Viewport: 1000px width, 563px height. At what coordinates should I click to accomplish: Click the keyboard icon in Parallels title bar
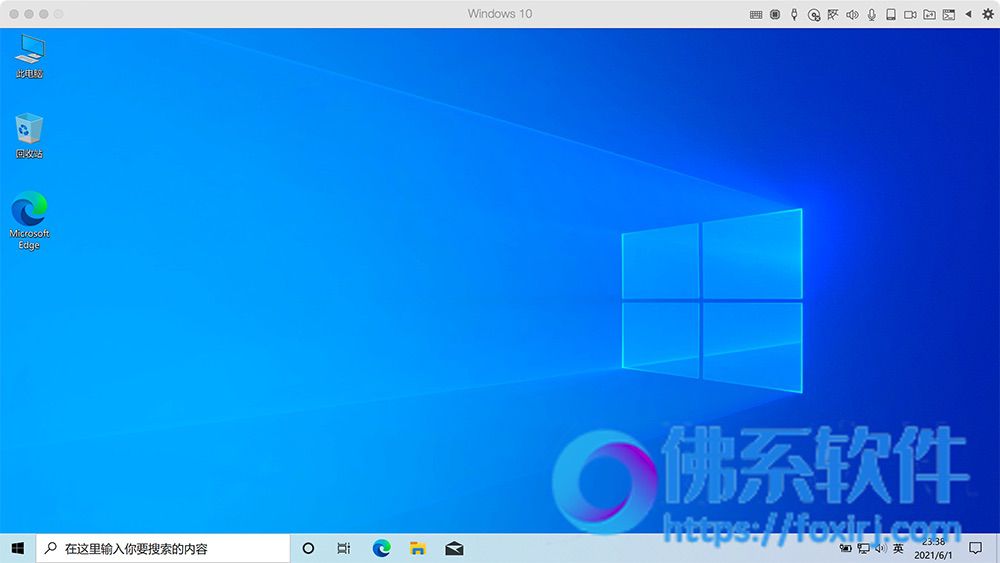tap(756, 14)
